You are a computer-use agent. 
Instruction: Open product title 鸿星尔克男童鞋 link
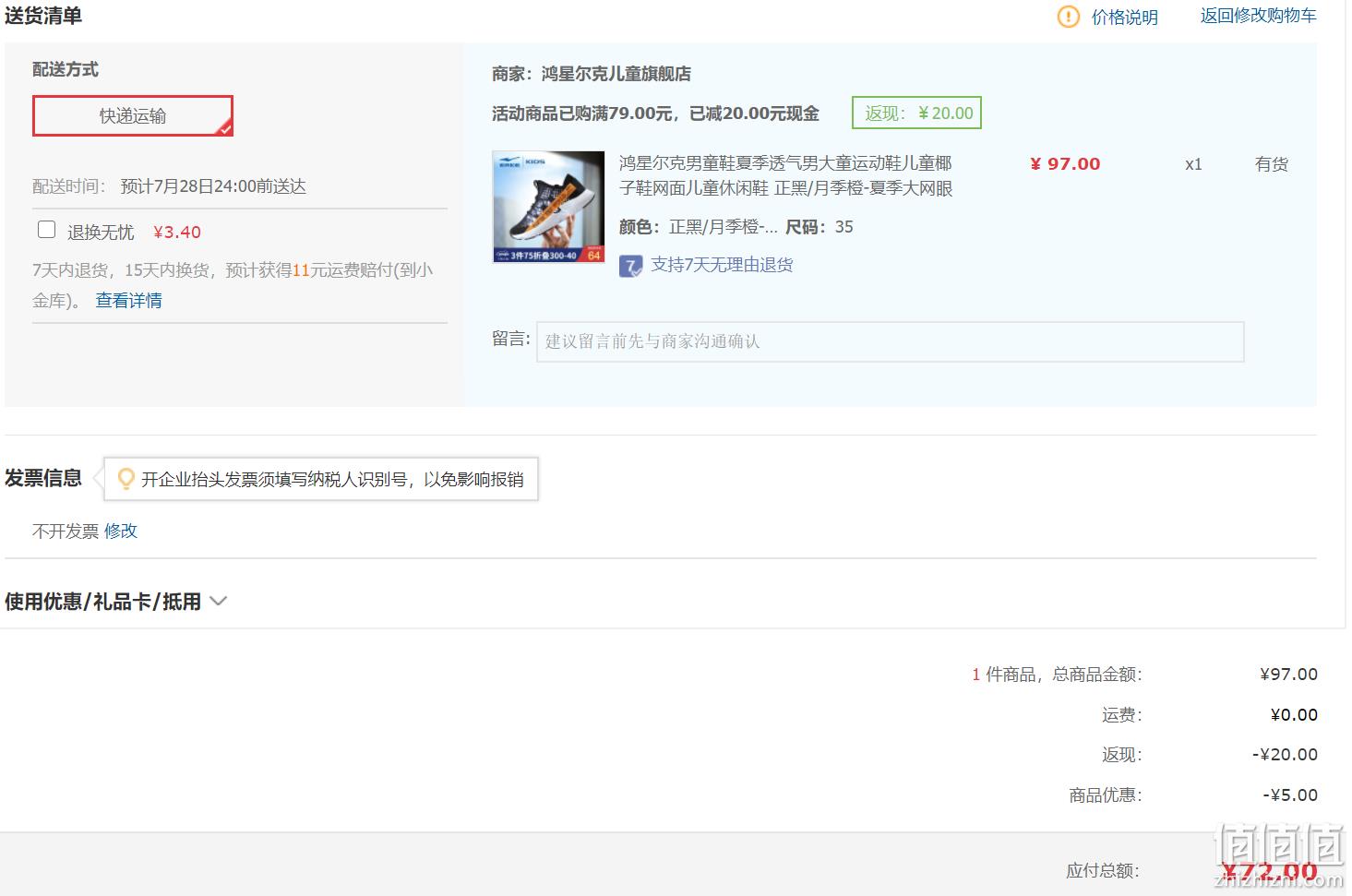pos(785,175)
